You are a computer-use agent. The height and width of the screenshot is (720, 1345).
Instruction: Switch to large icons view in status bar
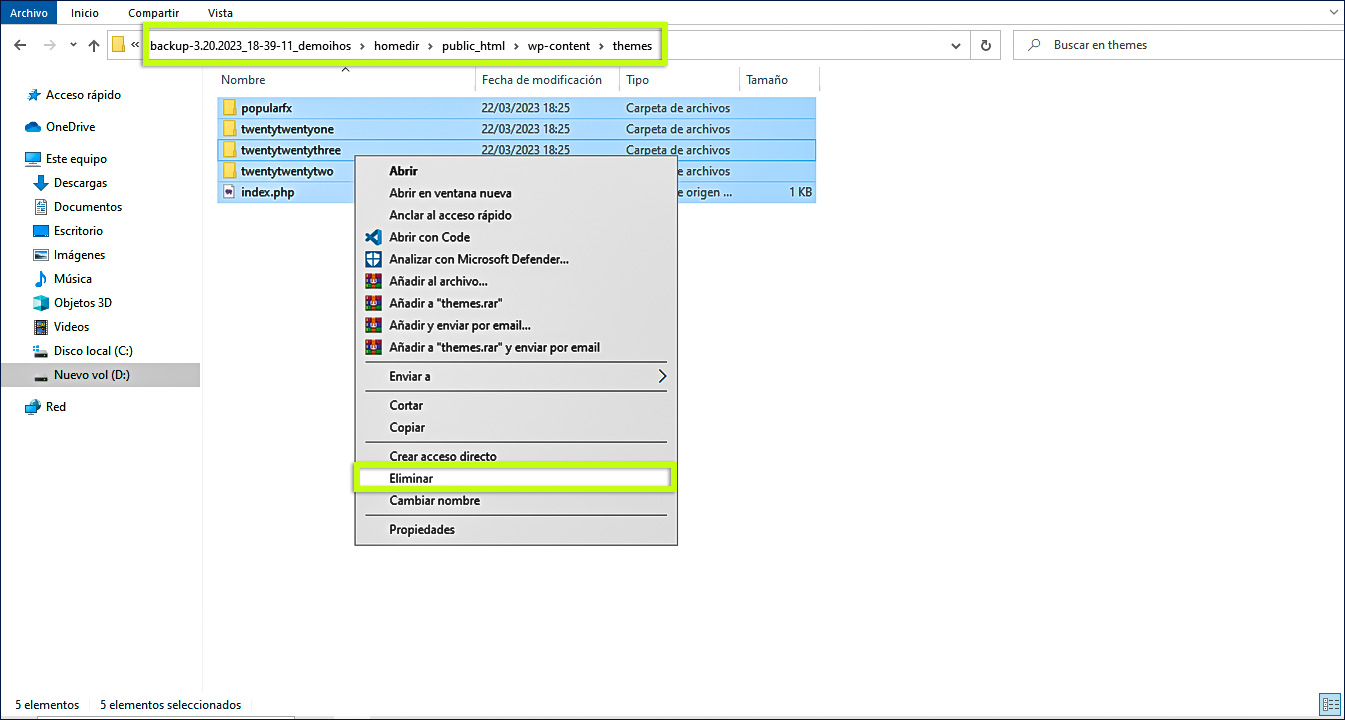click(1330, 705)
